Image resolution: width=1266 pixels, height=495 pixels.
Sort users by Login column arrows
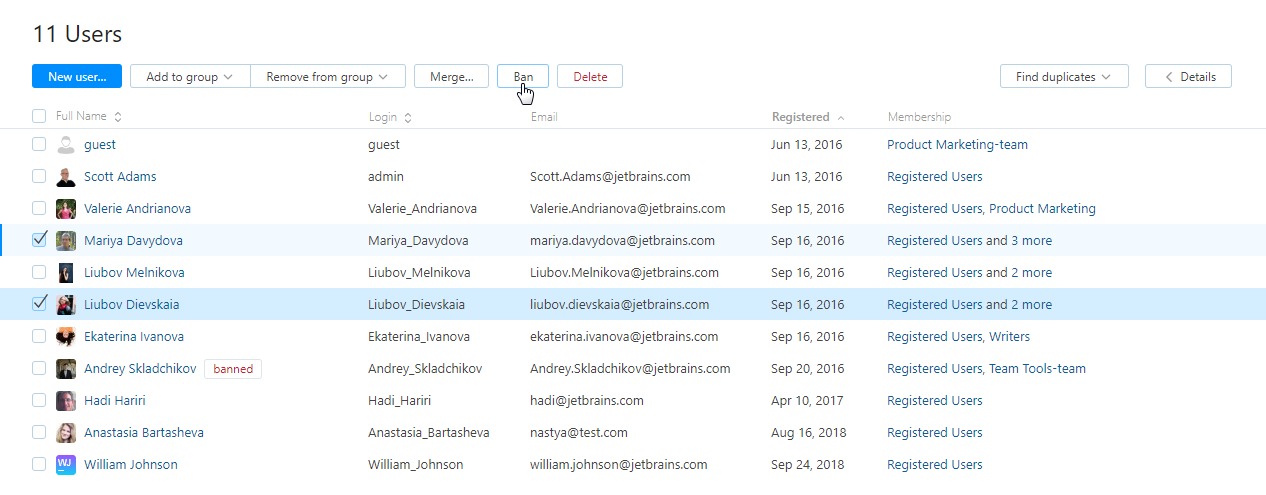click(408, 117)
